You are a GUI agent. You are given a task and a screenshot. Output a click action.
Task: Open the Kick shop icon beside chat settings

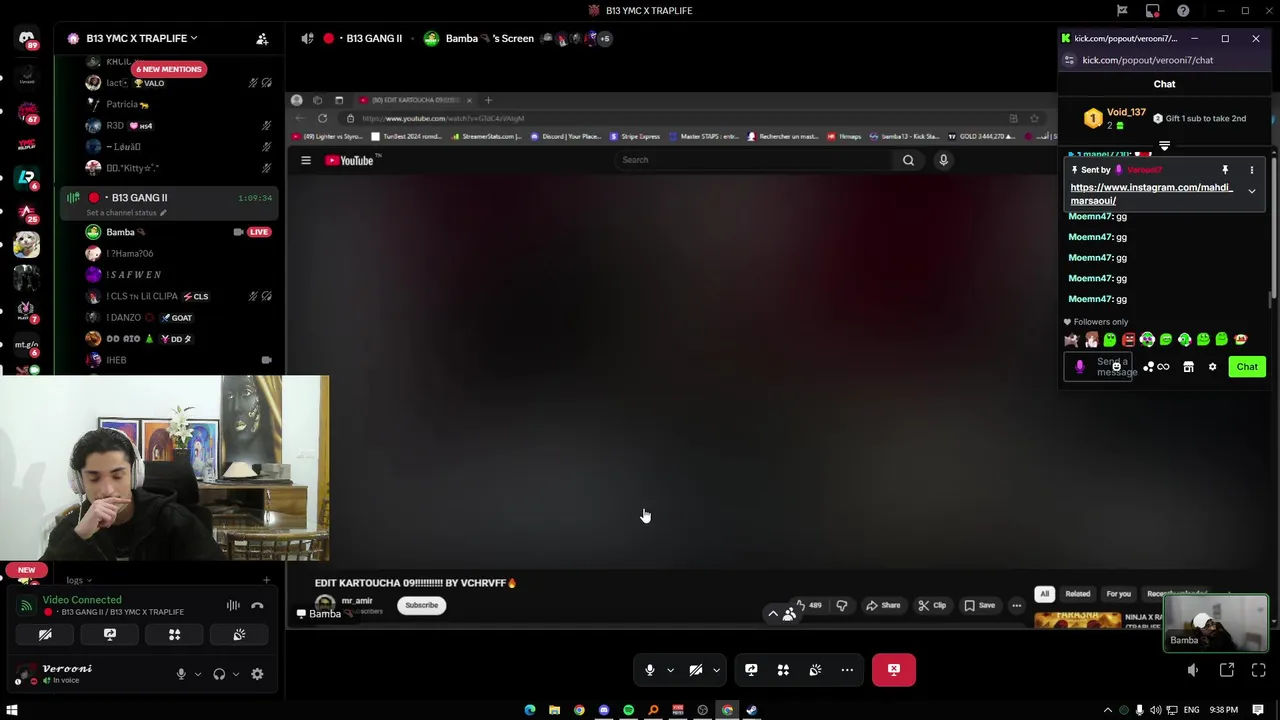1188,367
